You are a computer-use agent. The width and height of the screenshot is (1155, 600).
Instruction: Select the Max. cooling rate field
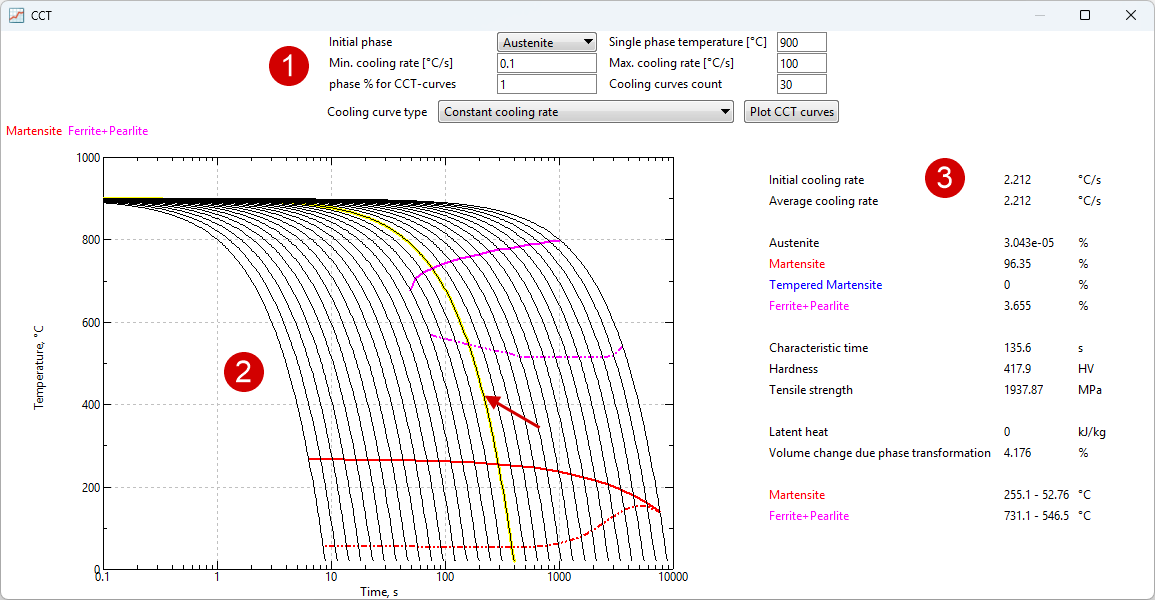click(801, 63)
